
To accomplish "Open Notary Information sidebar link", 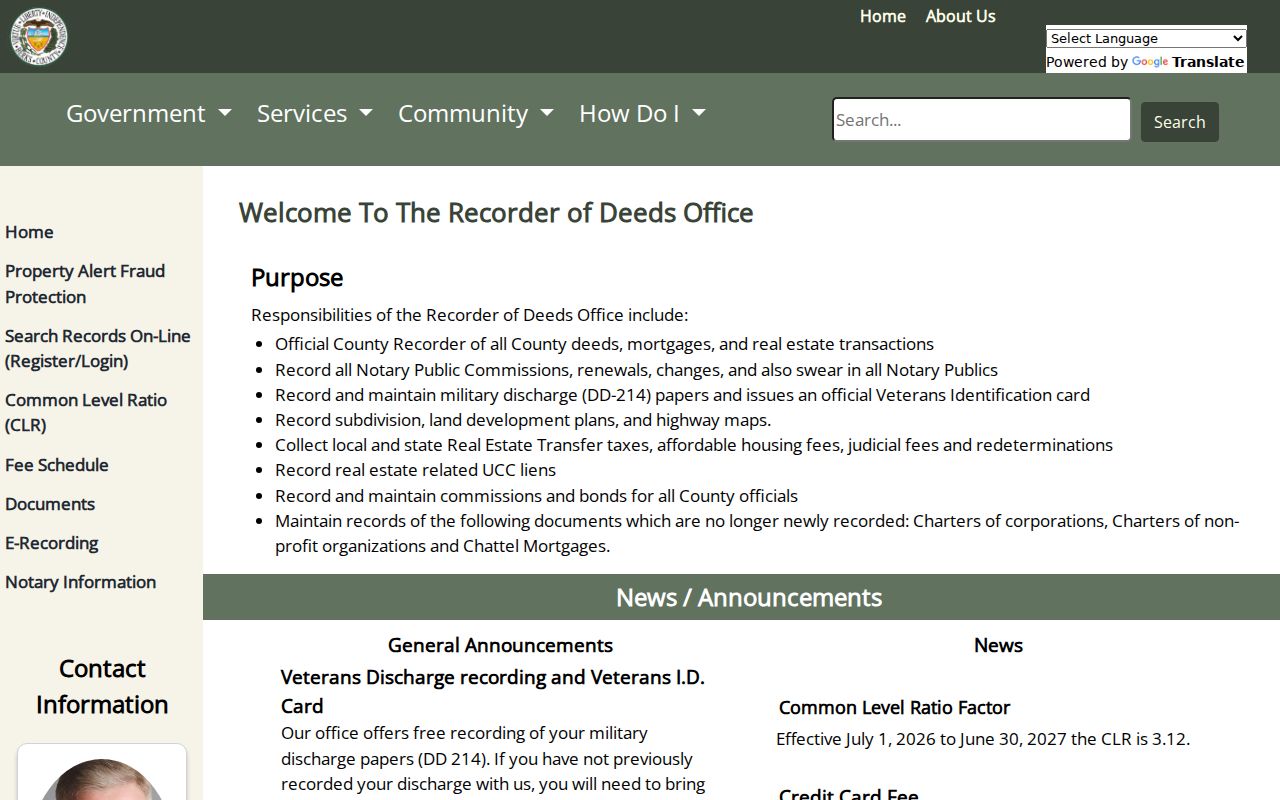I will [80, 582].
